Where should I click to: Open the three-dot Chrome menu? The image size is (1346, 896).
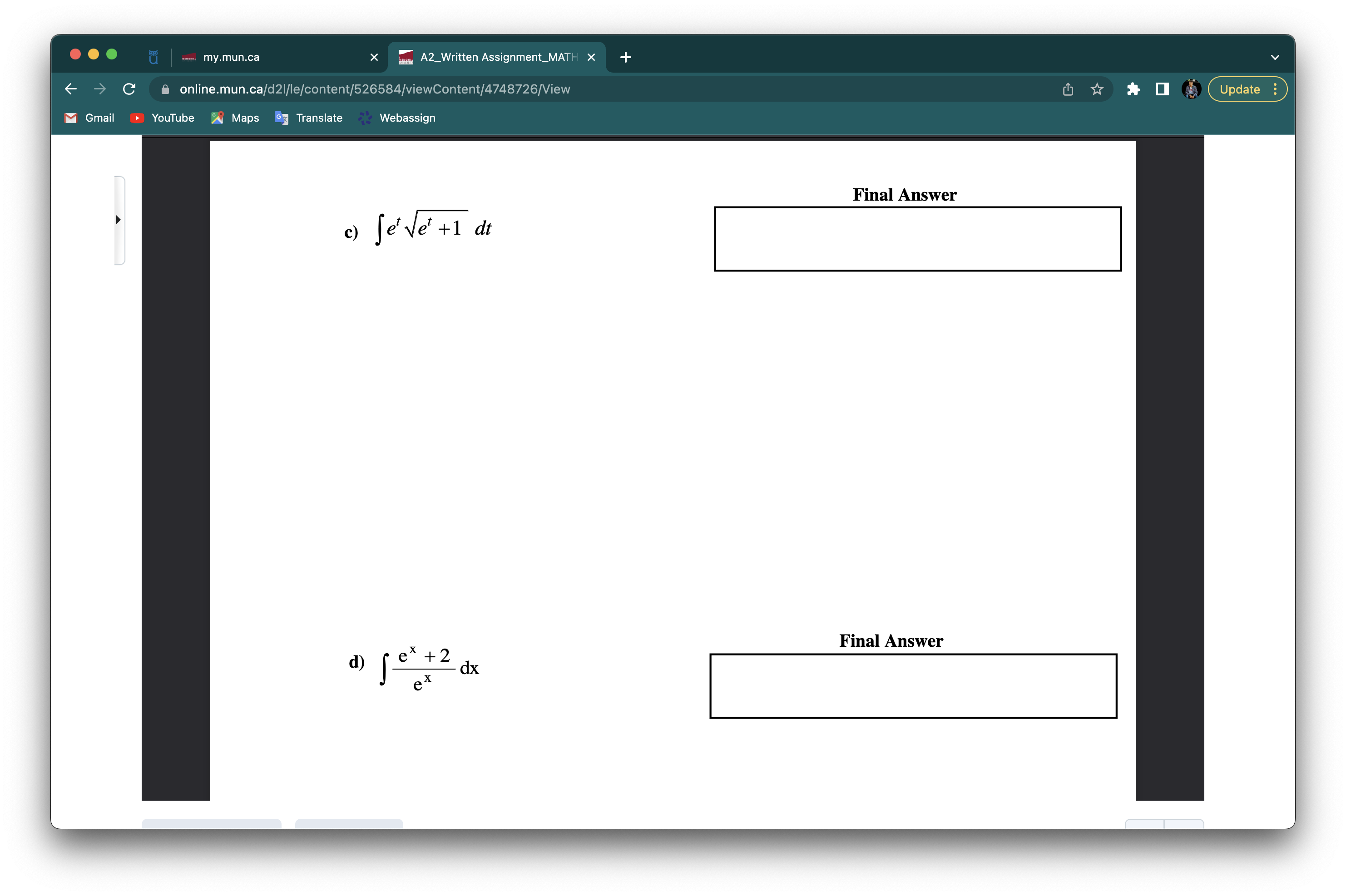coord(1276,89)
